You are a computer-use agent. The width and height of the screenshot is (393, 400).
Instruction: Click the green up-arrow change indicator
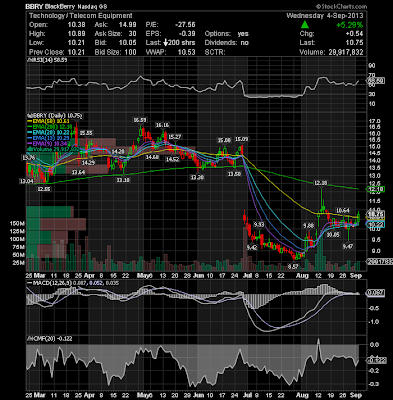point(305,25)
